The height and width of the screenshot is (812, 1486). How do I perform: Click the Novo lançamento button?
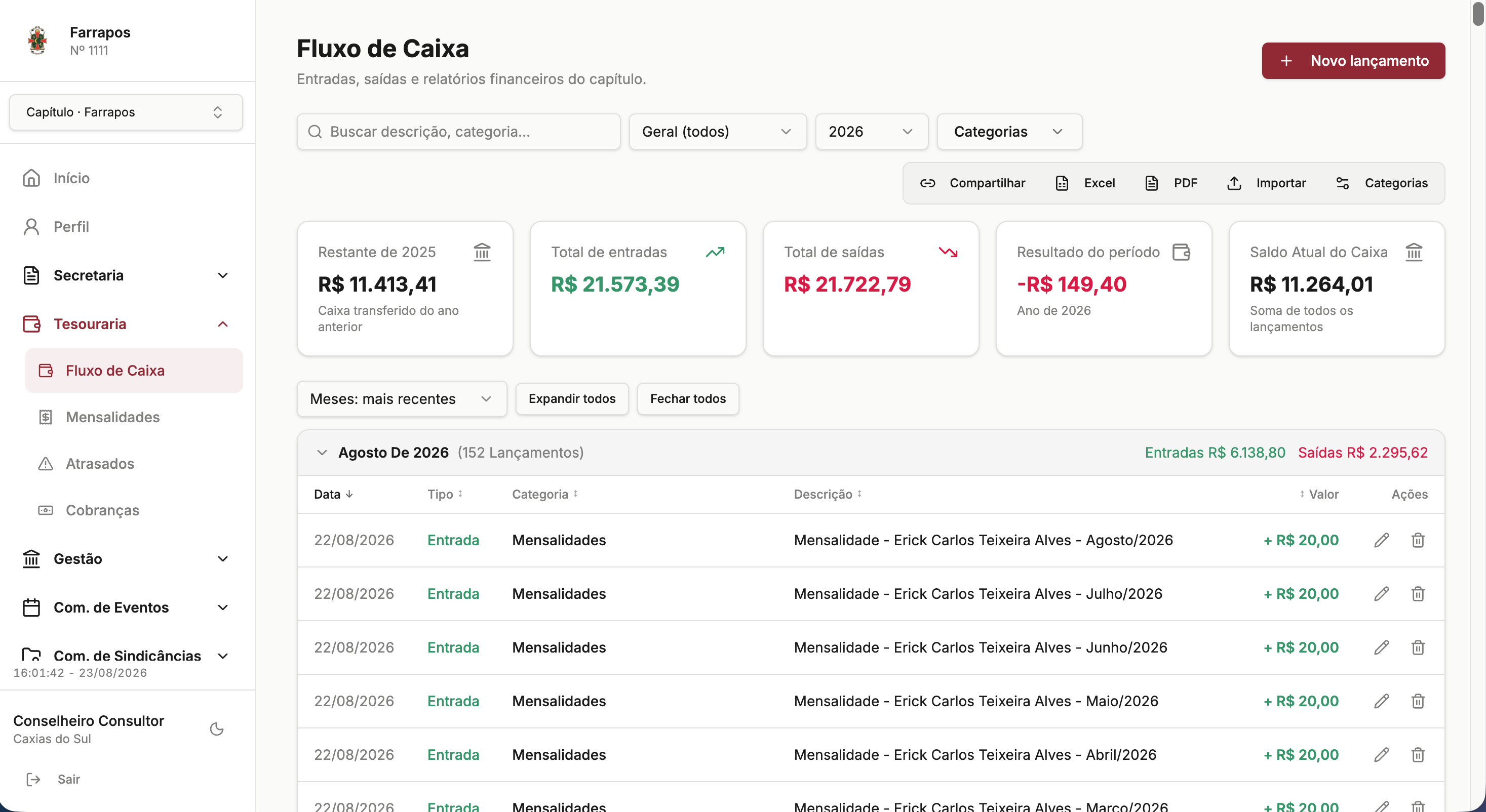pyautogui.click(x=1353, y=61)
